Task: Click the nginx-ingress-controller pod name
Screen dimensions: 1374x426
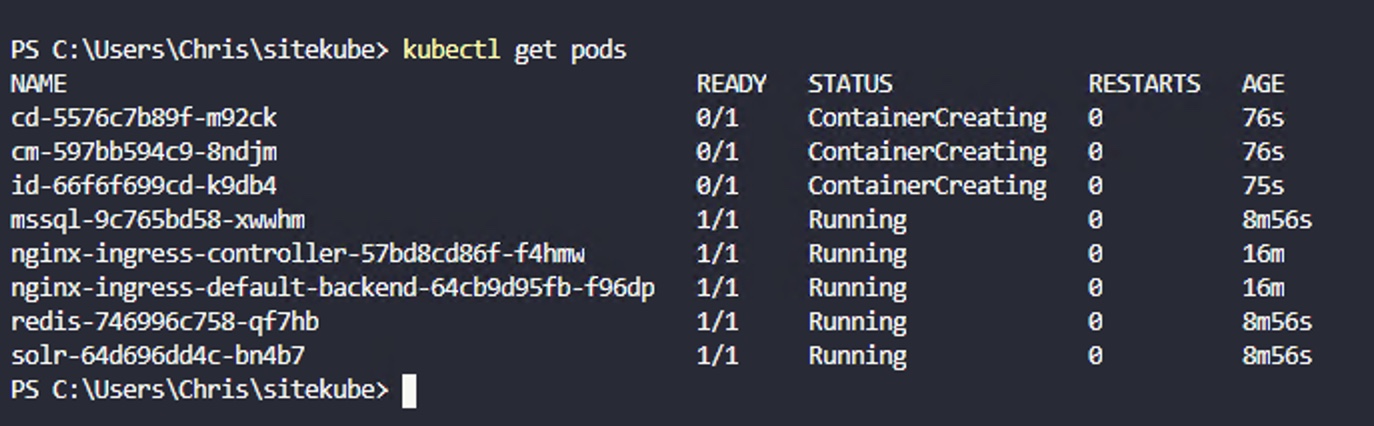Action: (x=298, y=254)
